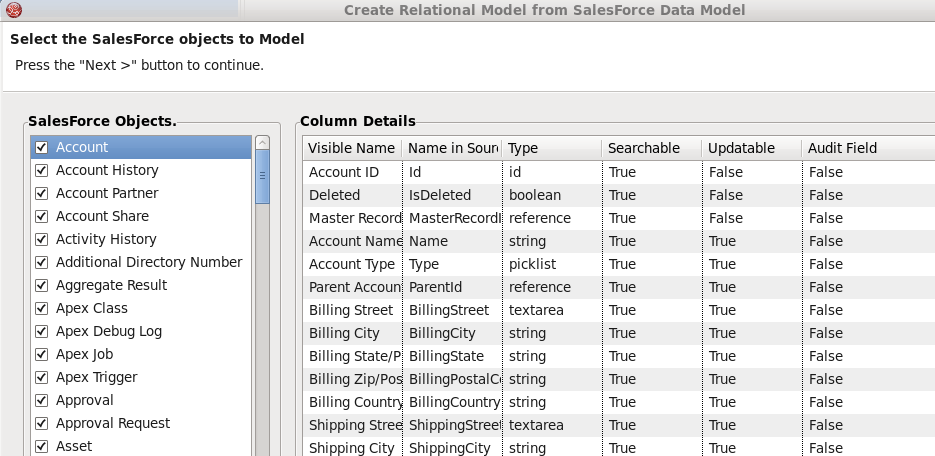Click the objects list scroll-up arrow
The height and width of the screenshot is (456, 935).
(x=262, y=142)
